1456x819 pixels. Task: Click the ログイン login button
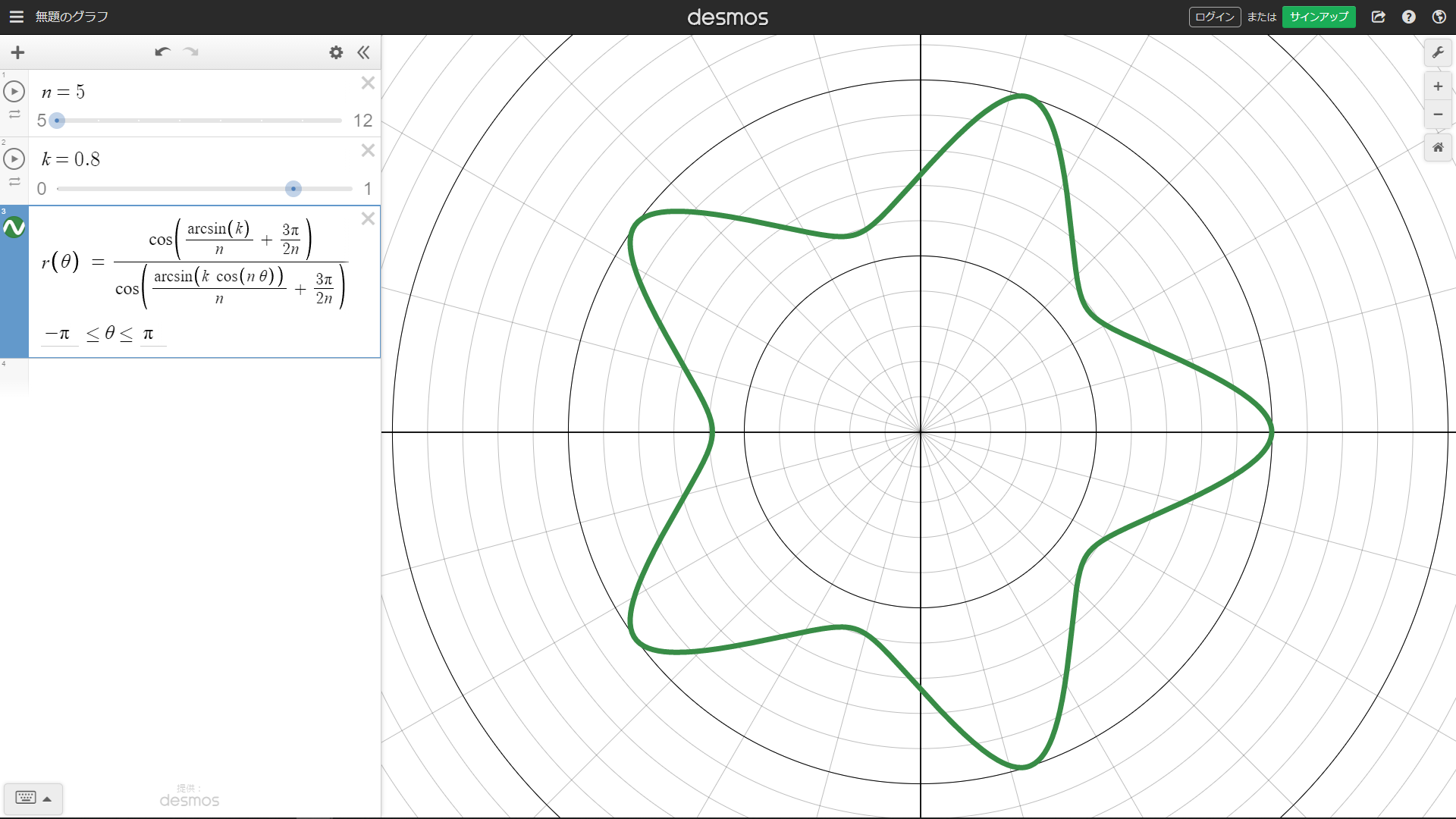1214,17
